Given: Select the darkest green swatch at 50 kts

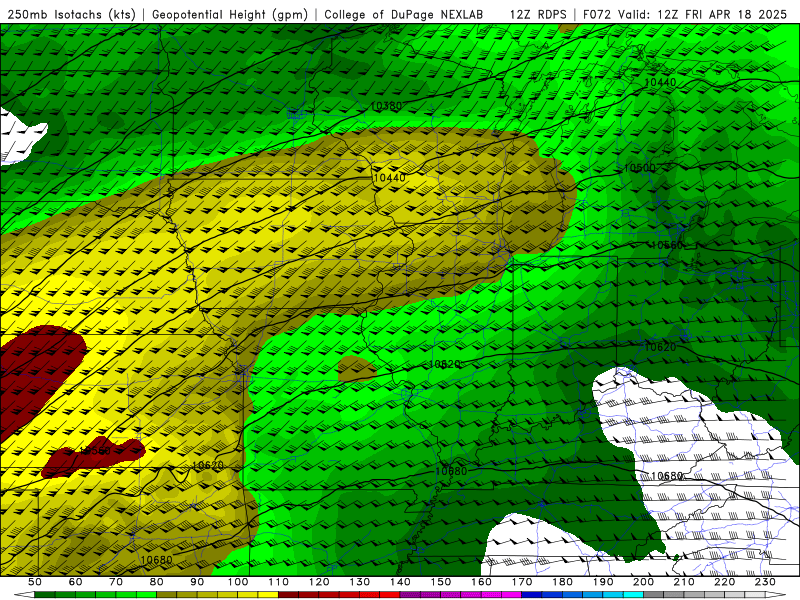Looking at the screenshot, I should pyautogui.click(x=45, y=595).
